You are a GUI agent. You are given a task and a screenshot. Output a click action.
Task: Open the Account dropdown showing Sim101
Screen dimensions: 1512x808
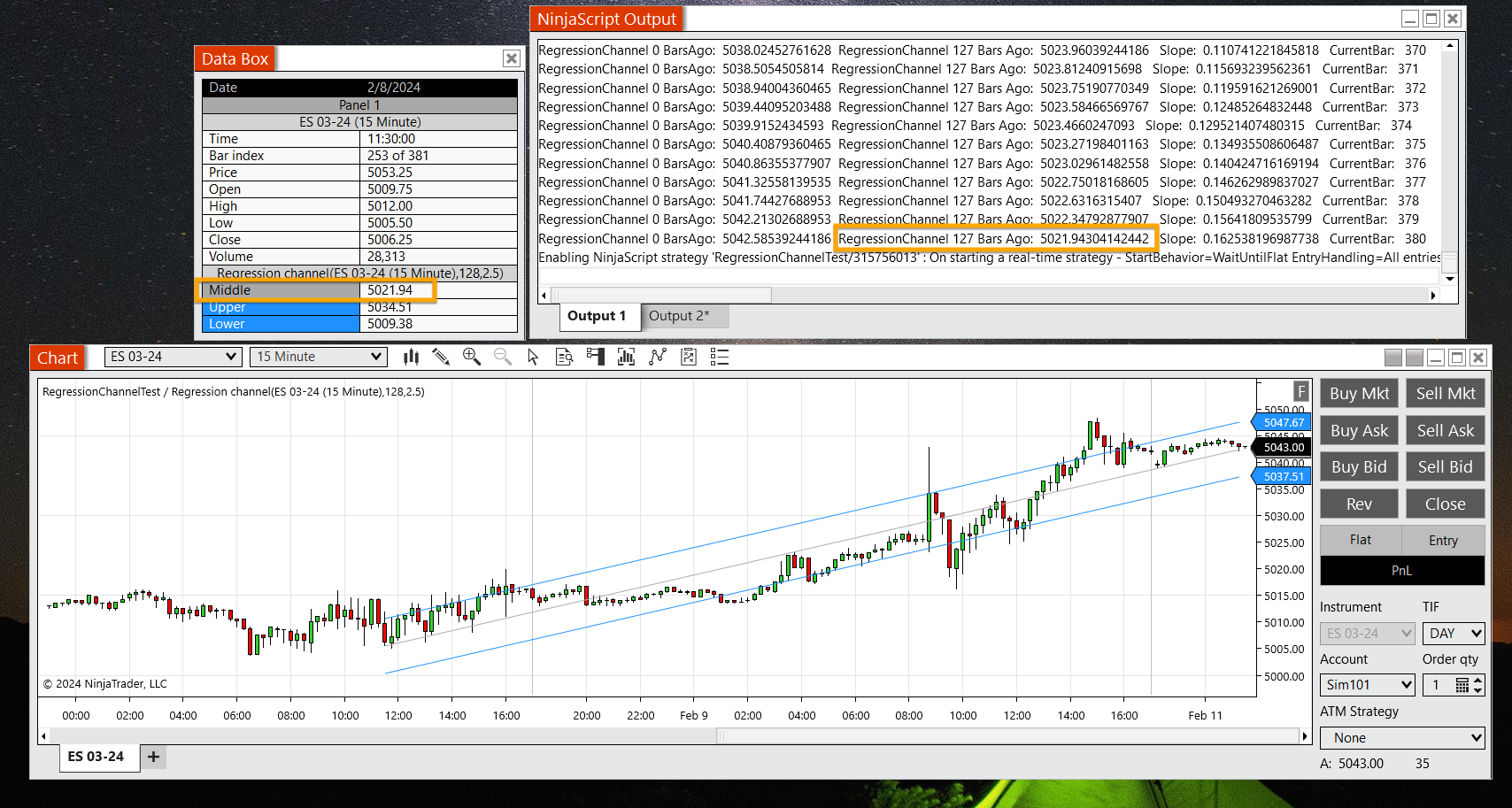pos(1368,685)
